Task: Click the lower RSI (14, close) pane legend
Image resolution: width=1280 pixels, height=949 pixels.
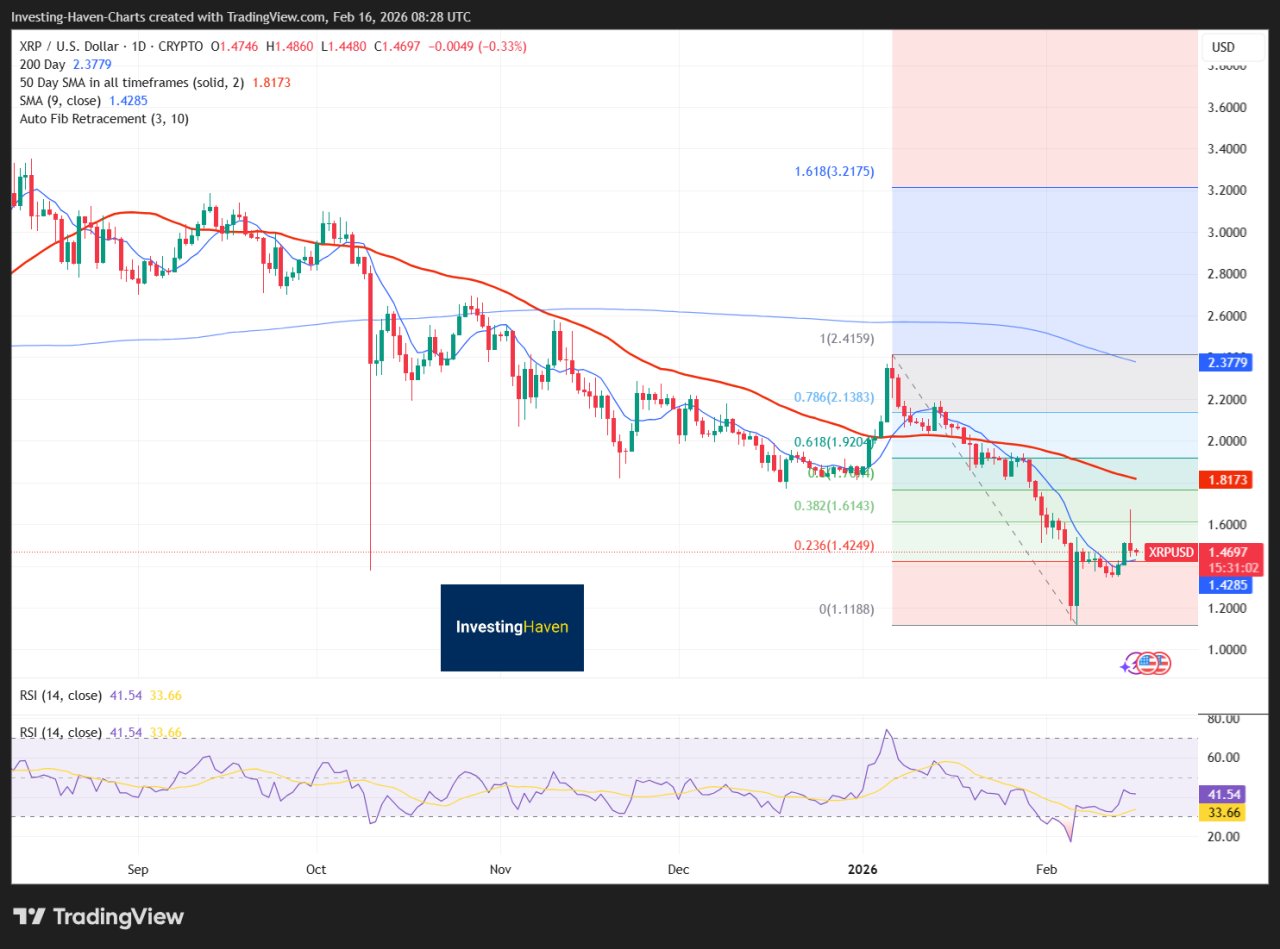Action: coord(100,732)
